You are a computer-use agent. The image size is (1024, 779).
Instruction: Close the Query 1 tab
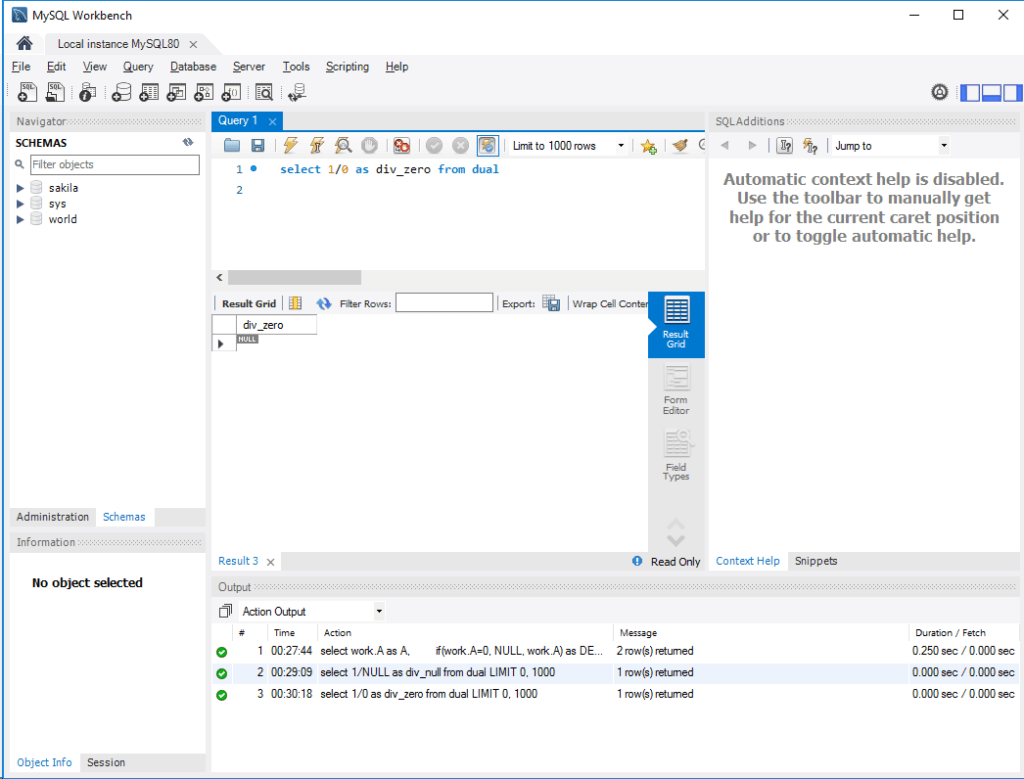pyautogui.click(x=272, y=121)
